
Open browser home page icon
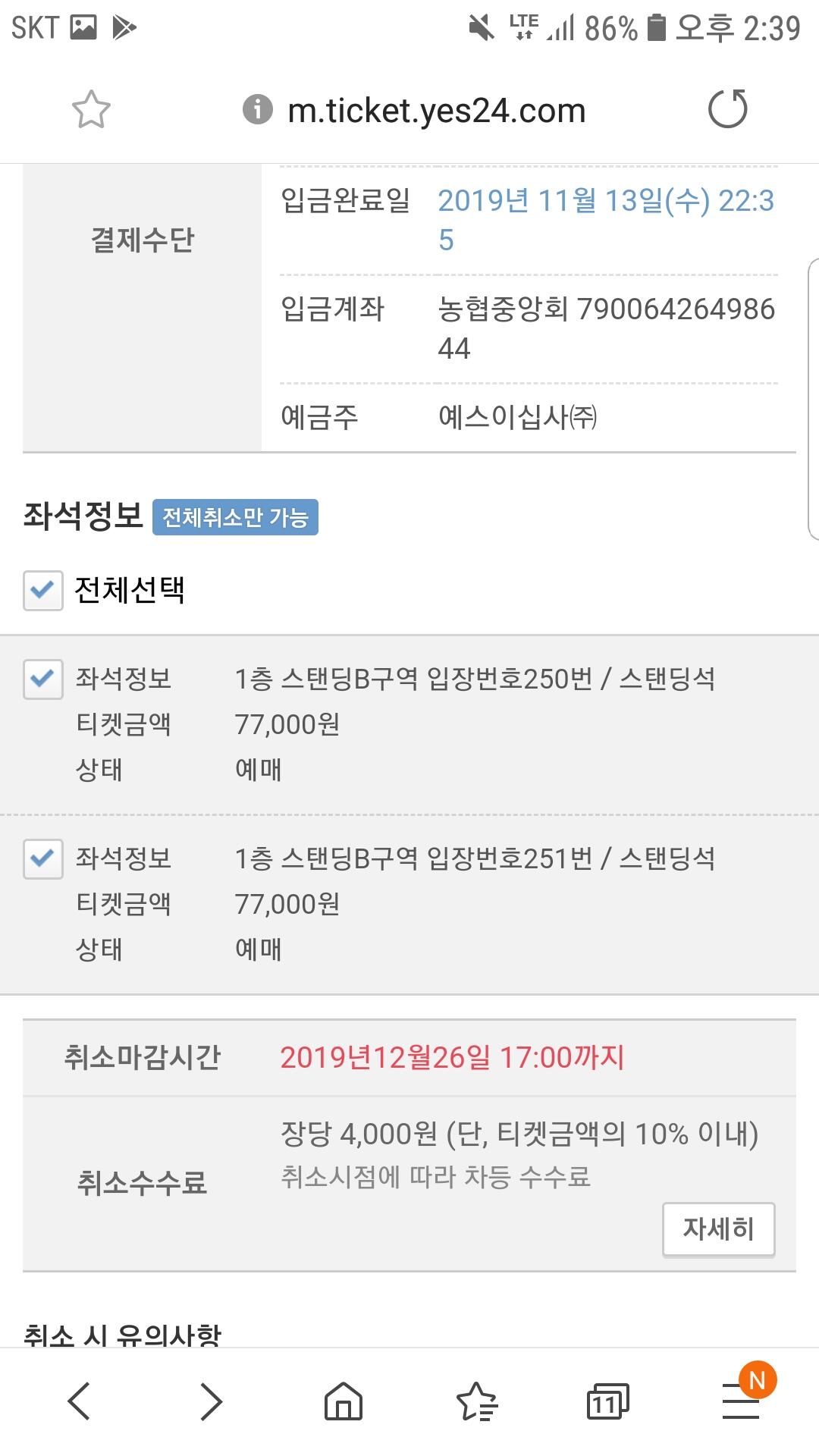tap(344, 1400)
